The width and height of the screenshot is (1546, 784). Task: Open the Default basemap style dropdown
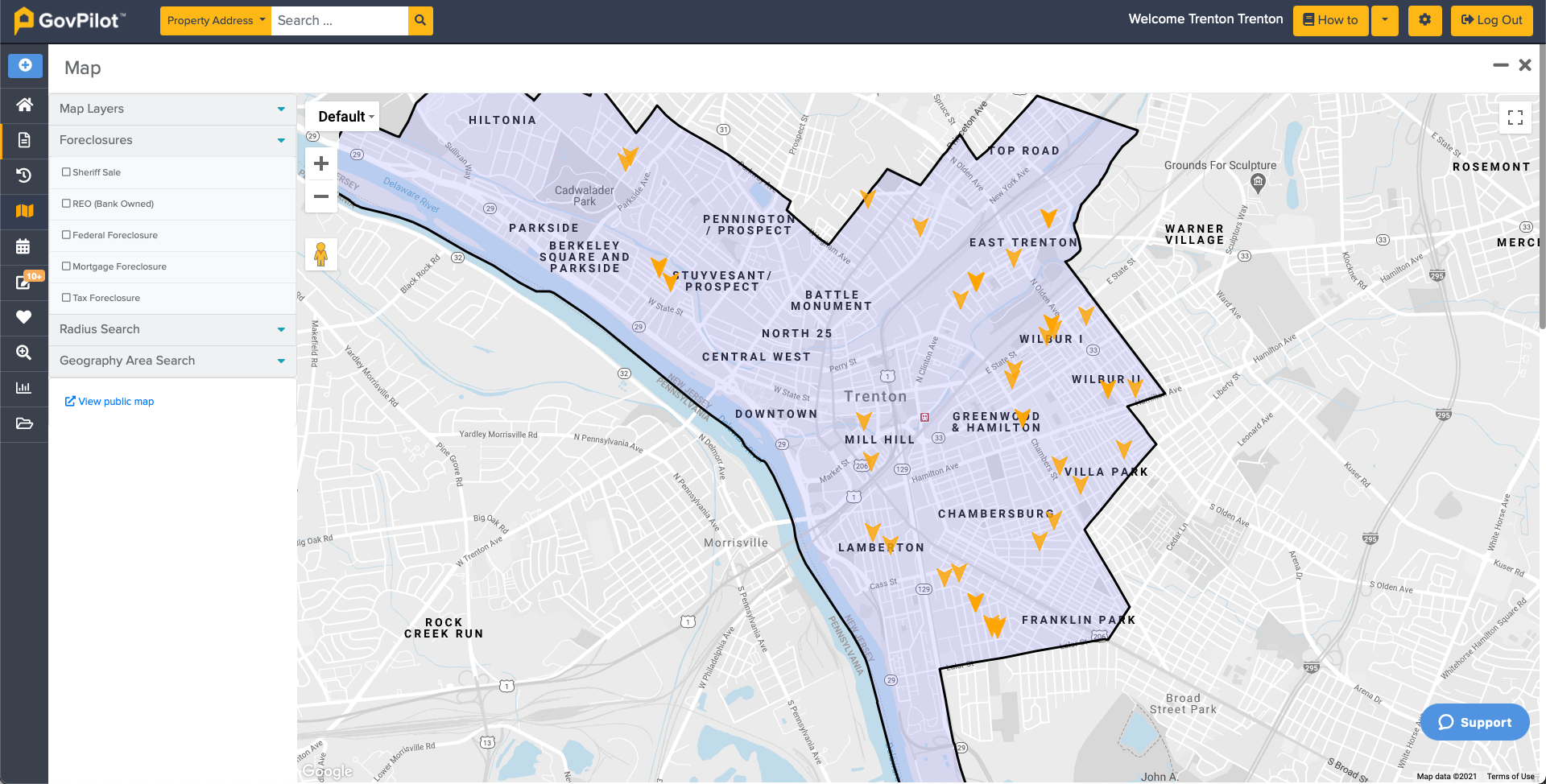click(x=343, y=116)
